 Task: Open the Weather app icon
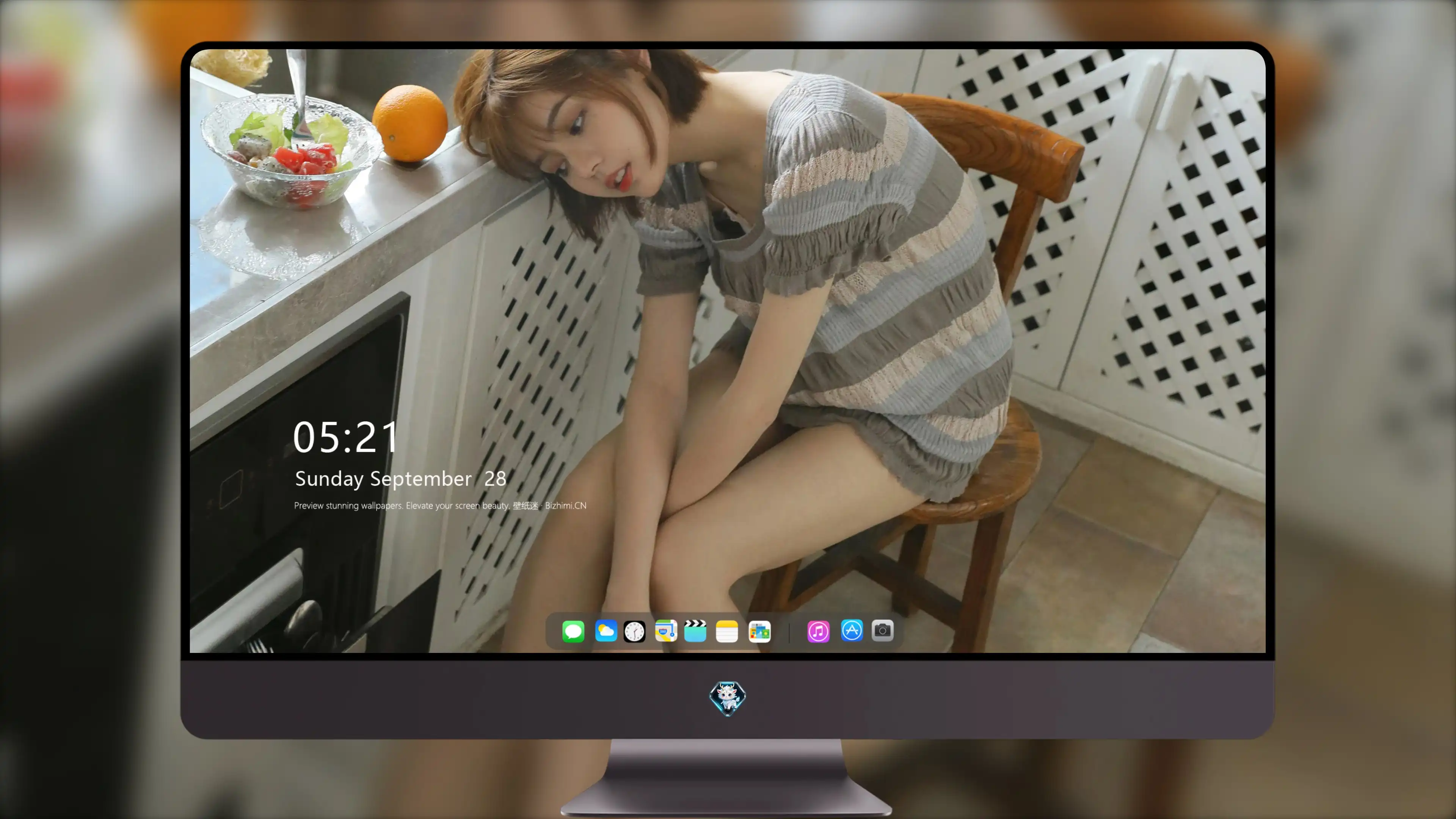606,631
